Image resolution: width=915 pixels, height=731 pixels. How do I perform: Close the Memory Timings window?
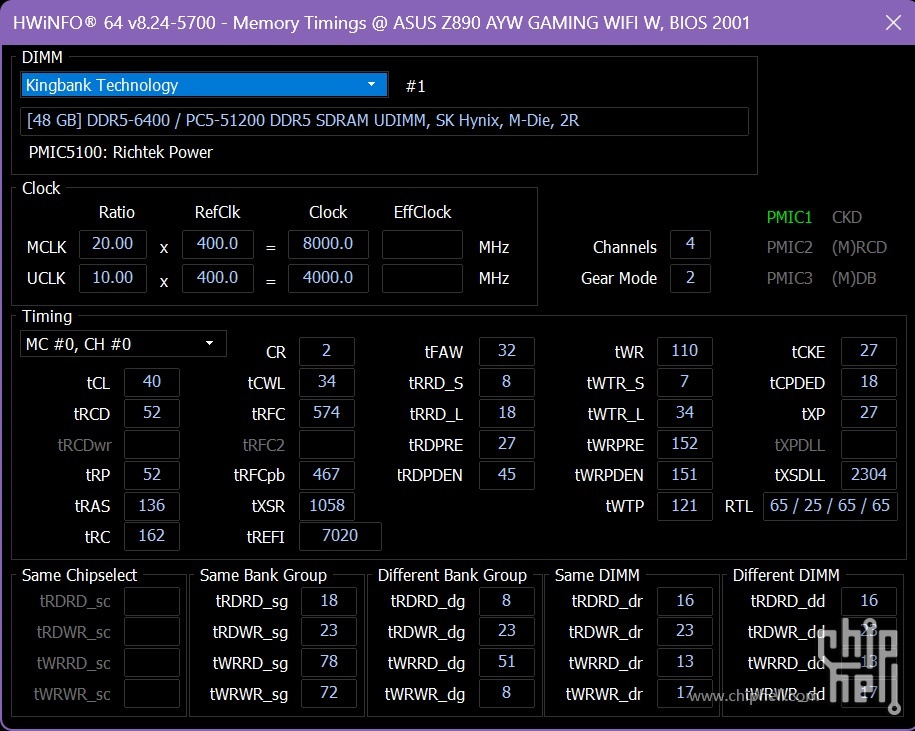click(x=893, y=23)
